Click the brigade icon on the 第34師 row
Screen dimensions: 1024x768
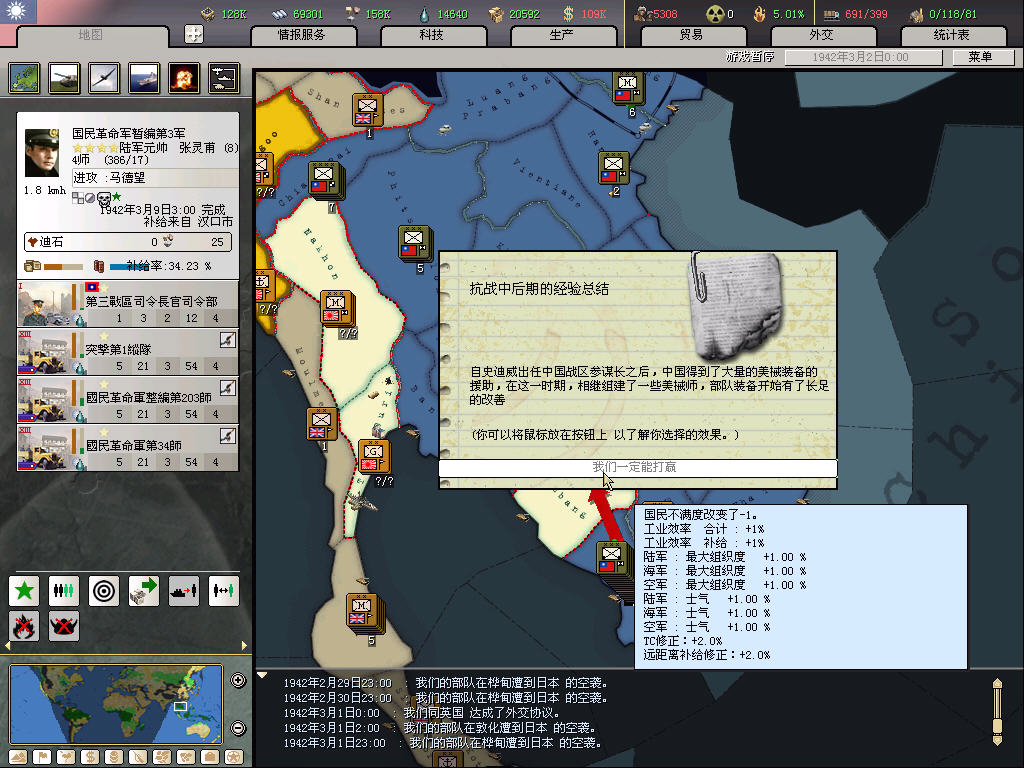(x=227, y=435)
